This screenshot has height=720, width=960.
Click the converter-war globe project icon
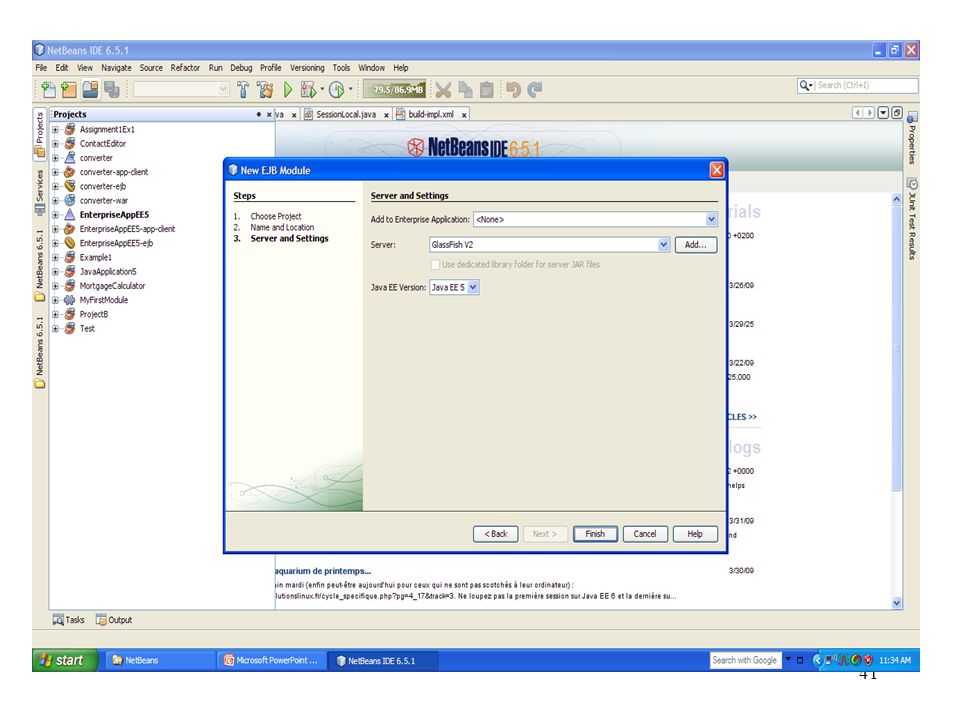(x=70, y=200)
